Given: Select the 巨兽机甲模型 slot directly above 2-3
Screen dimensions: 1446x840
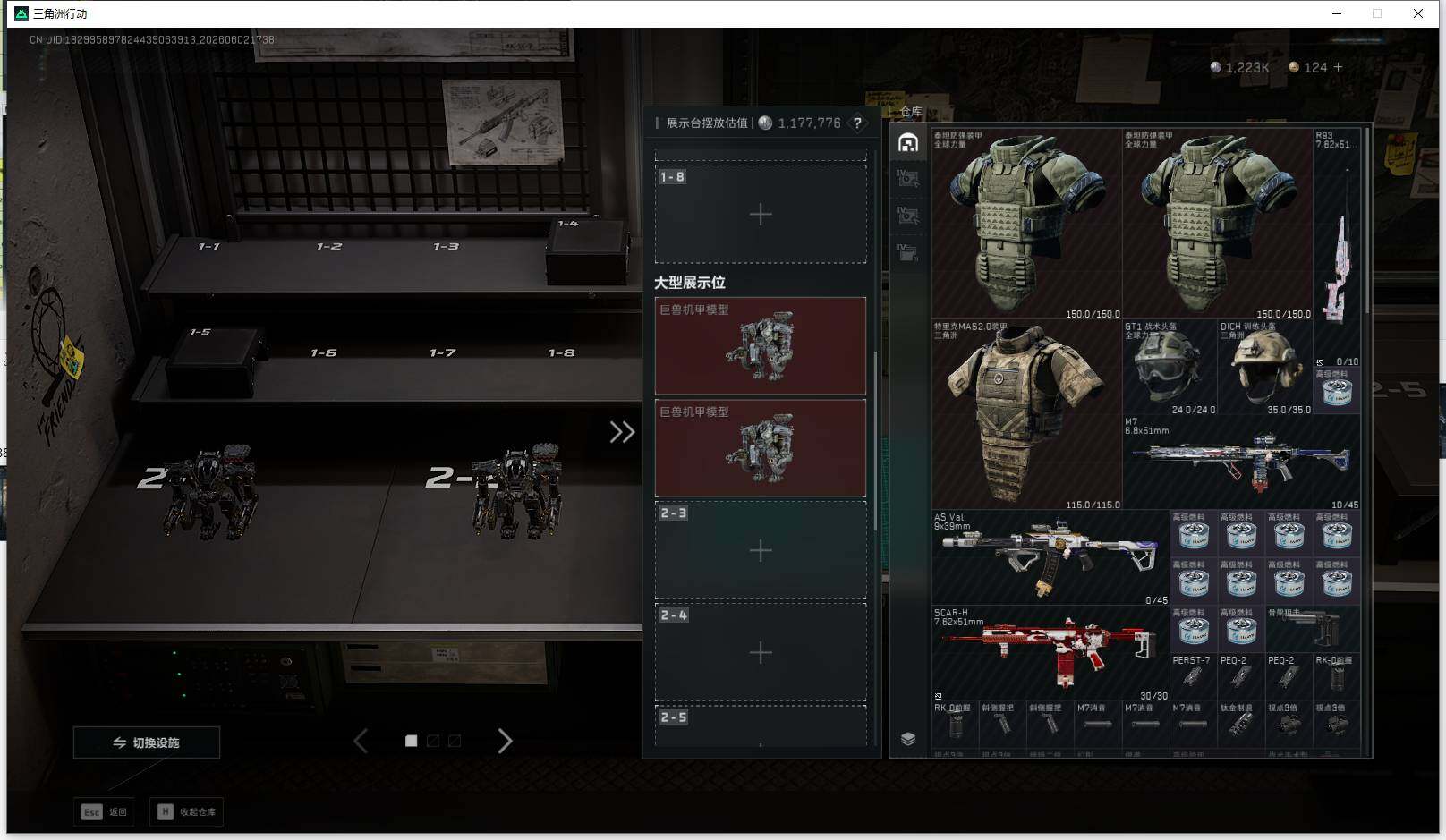Looking at the screenshot, I should pyautogui.click(x=761, y=448).
